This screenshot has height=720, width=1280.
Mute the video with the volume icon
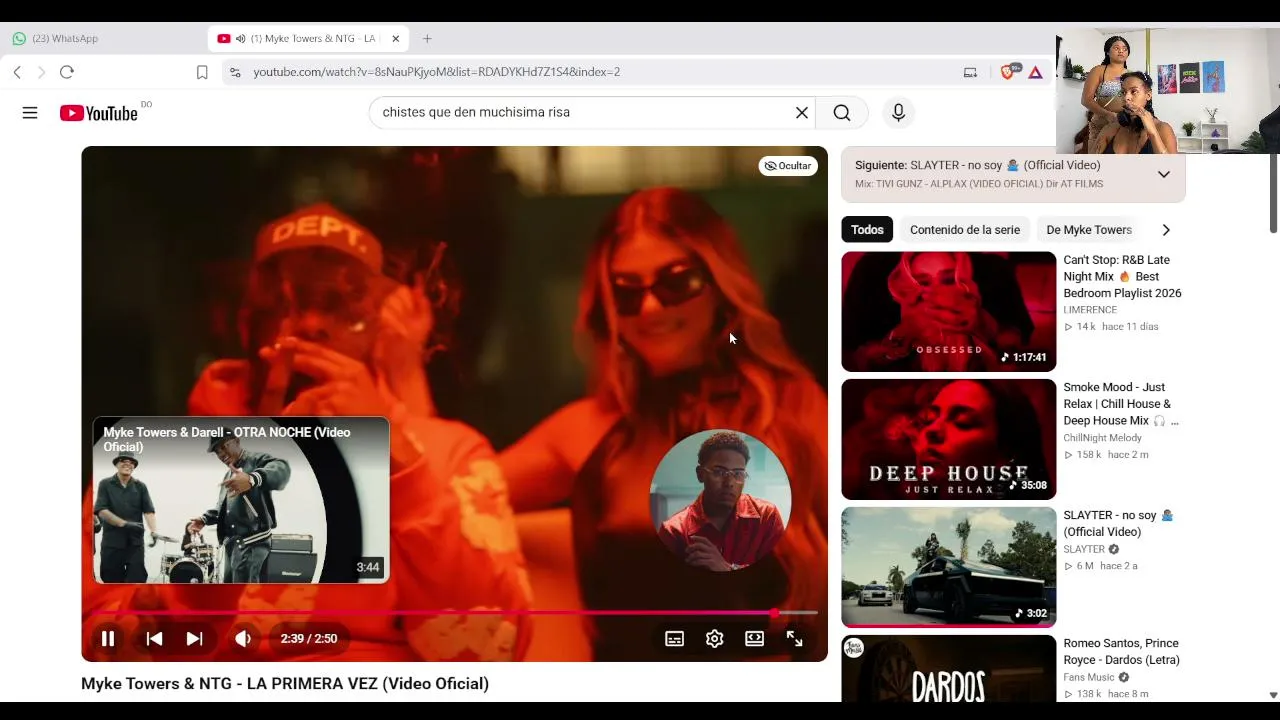pos(243,639)
